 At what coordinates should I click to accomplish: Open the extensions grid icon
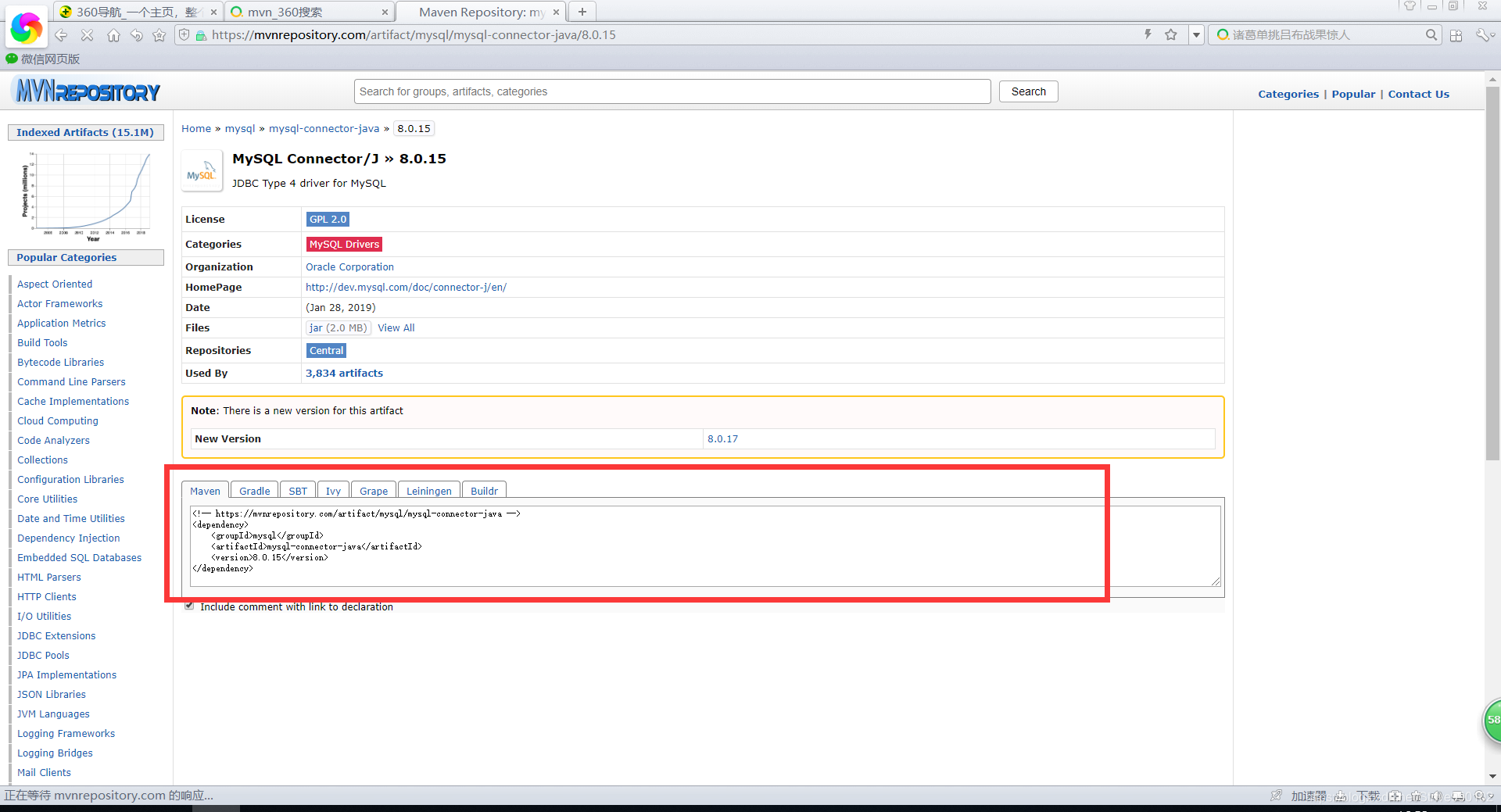[1456, 35]
